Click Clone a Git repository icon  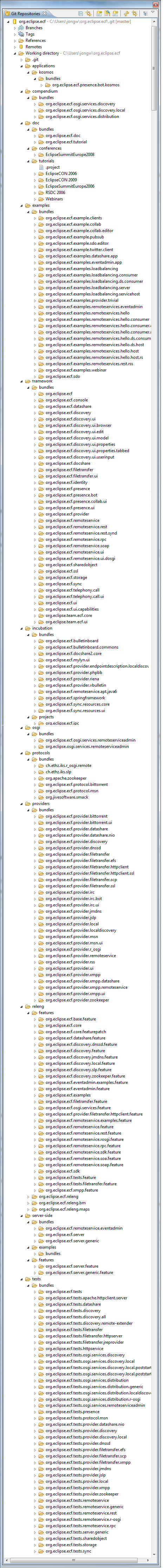point(107,13)
